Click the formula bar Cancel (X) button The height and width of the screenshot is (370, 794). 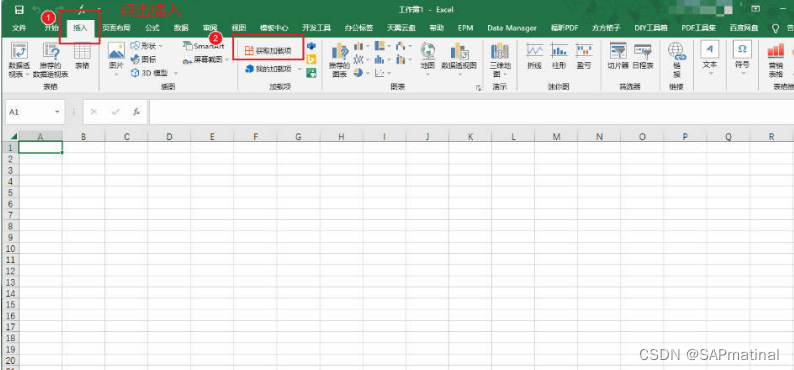tap(94, 112)
